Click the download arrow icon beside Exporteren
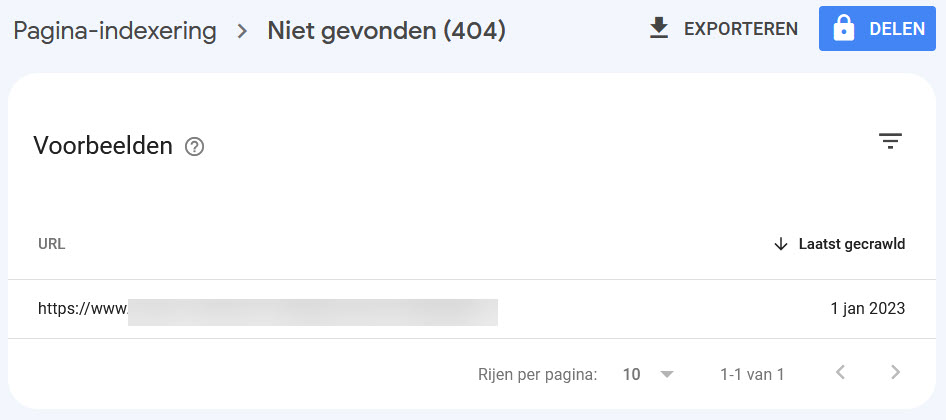The image size is (946, 420). [659, 28]
